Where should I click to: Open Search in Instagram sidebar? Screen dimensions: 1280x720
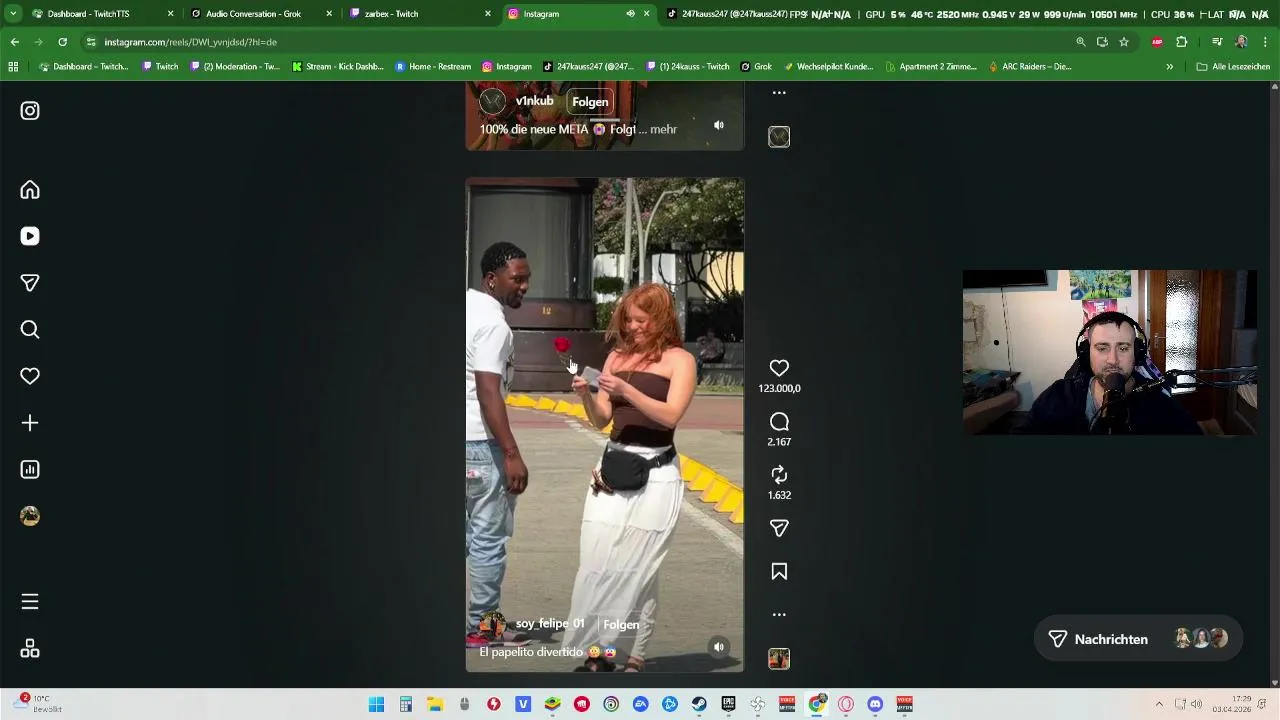30,330
